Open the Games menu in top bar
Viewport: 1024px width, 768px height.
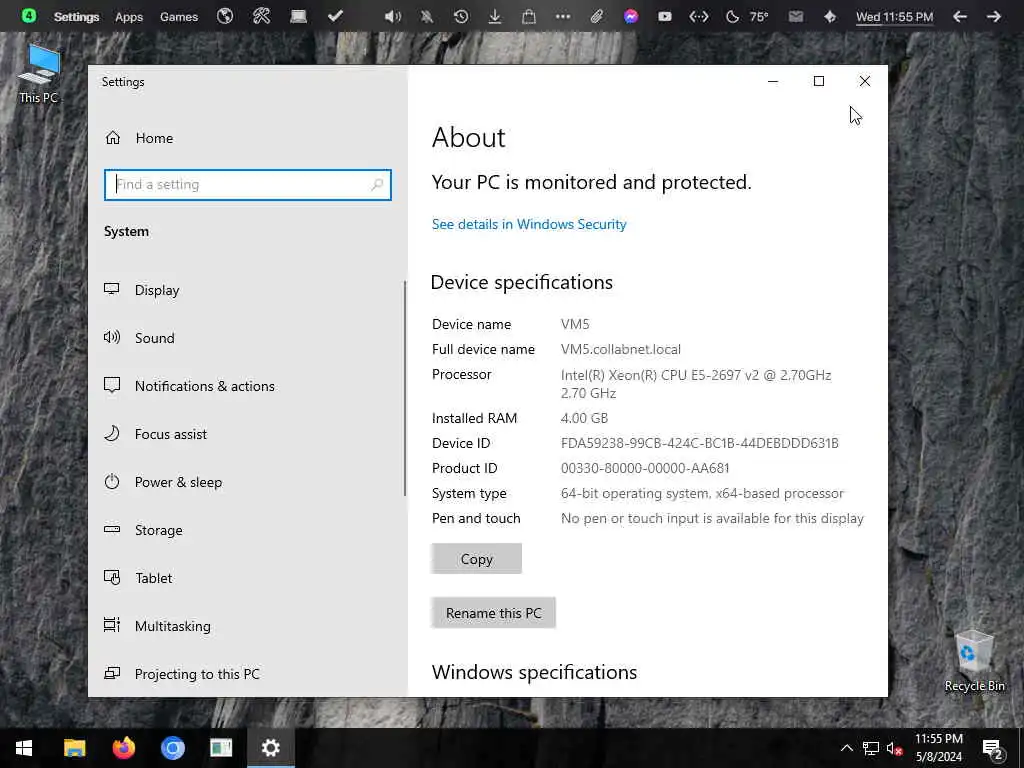(x=179, y=17)
